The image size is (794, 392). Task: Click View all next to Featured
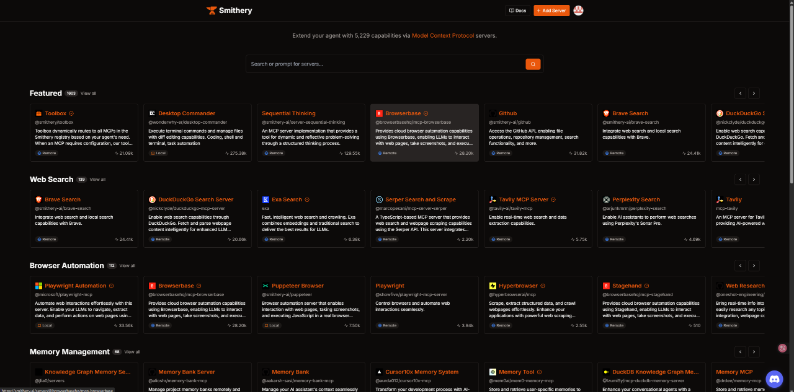(x=88, y=94)
